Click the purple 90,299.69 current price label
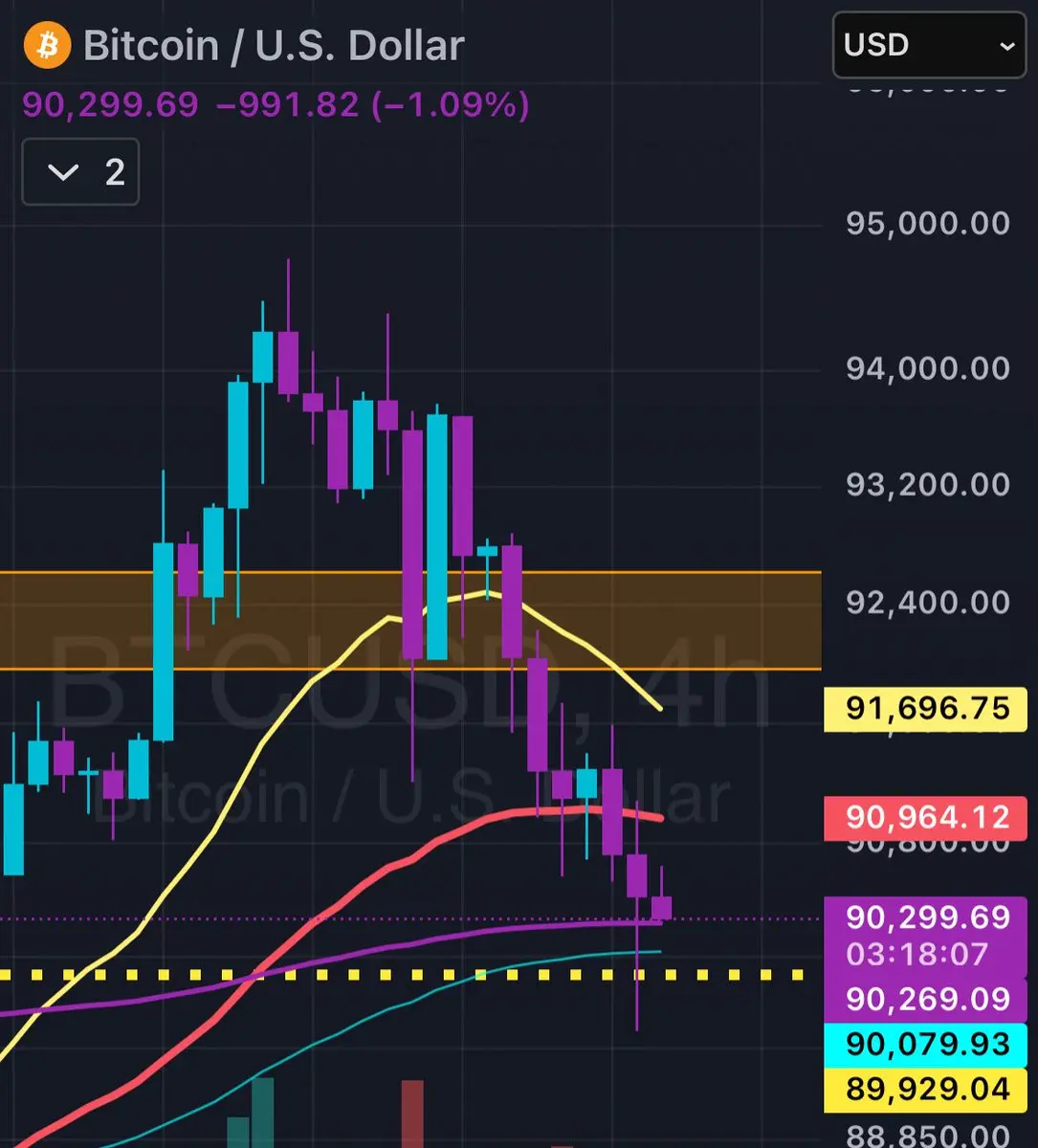Image resolution: width=1038 pixels, height=1148 pixels. [x=926, y=917]
